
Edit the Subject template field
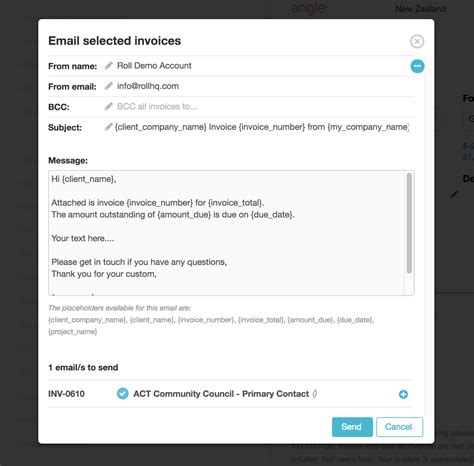pyautogui.click(x=262, y=127)
